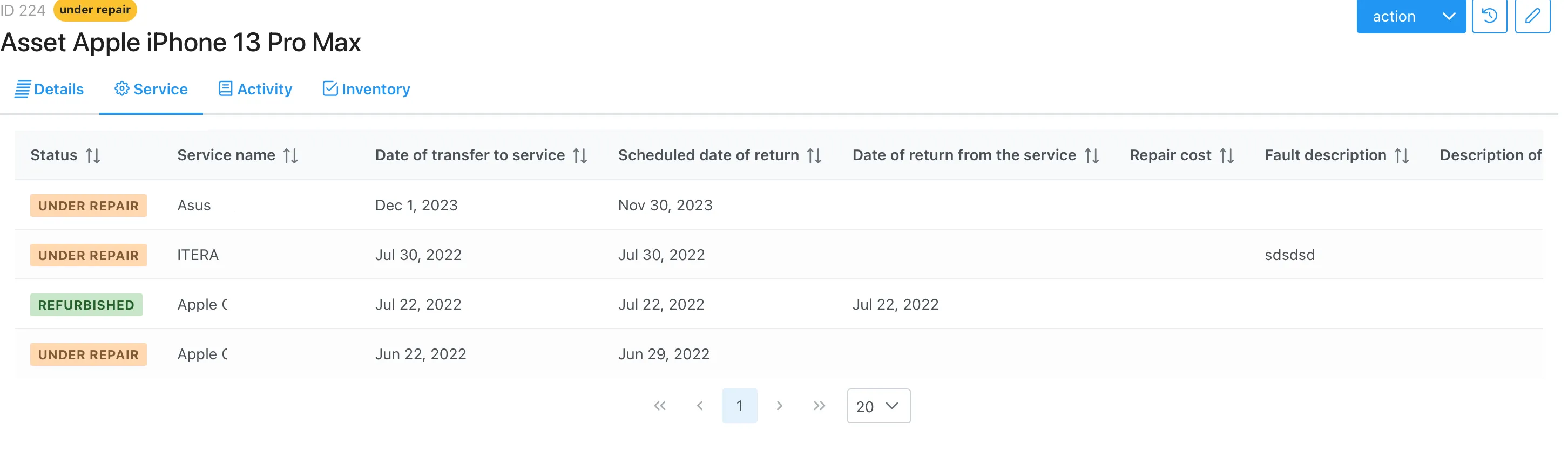Select the Service tab
Image resolution: width=1568 pixels, height=451 pixels.
(152, 90)
